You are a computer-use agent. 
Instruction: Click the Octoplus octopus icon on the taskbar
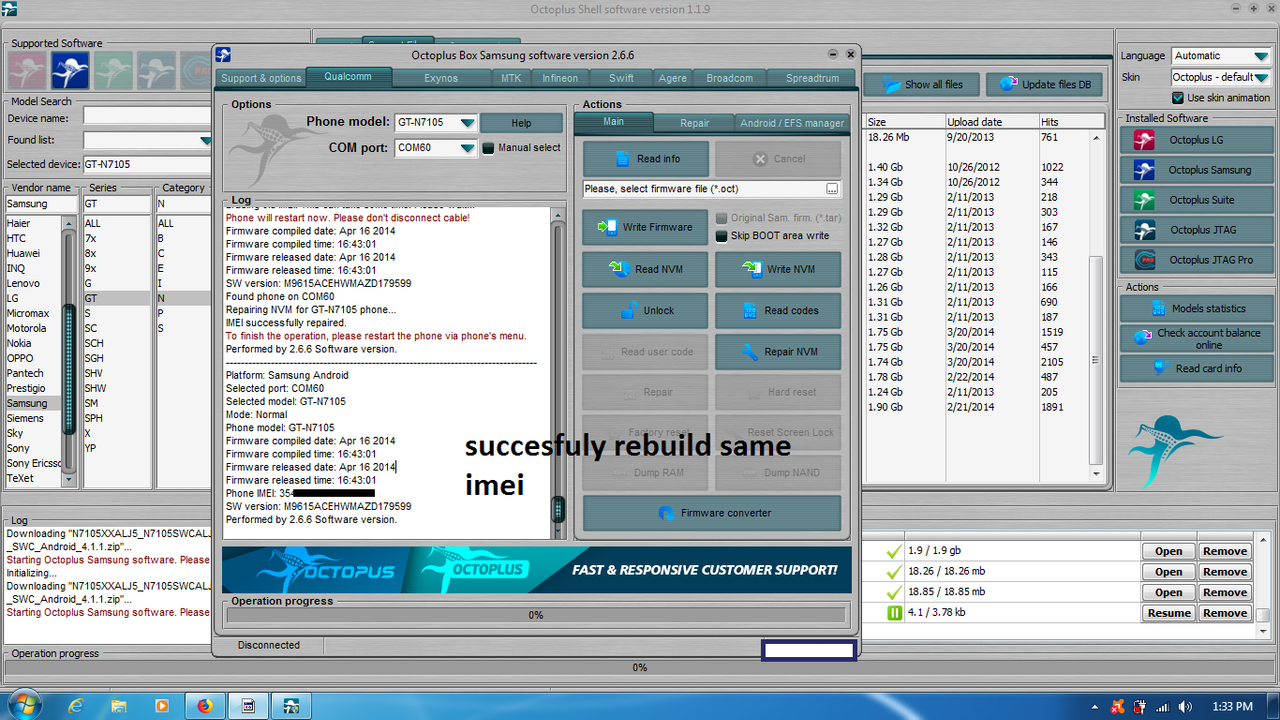point(292,706)
